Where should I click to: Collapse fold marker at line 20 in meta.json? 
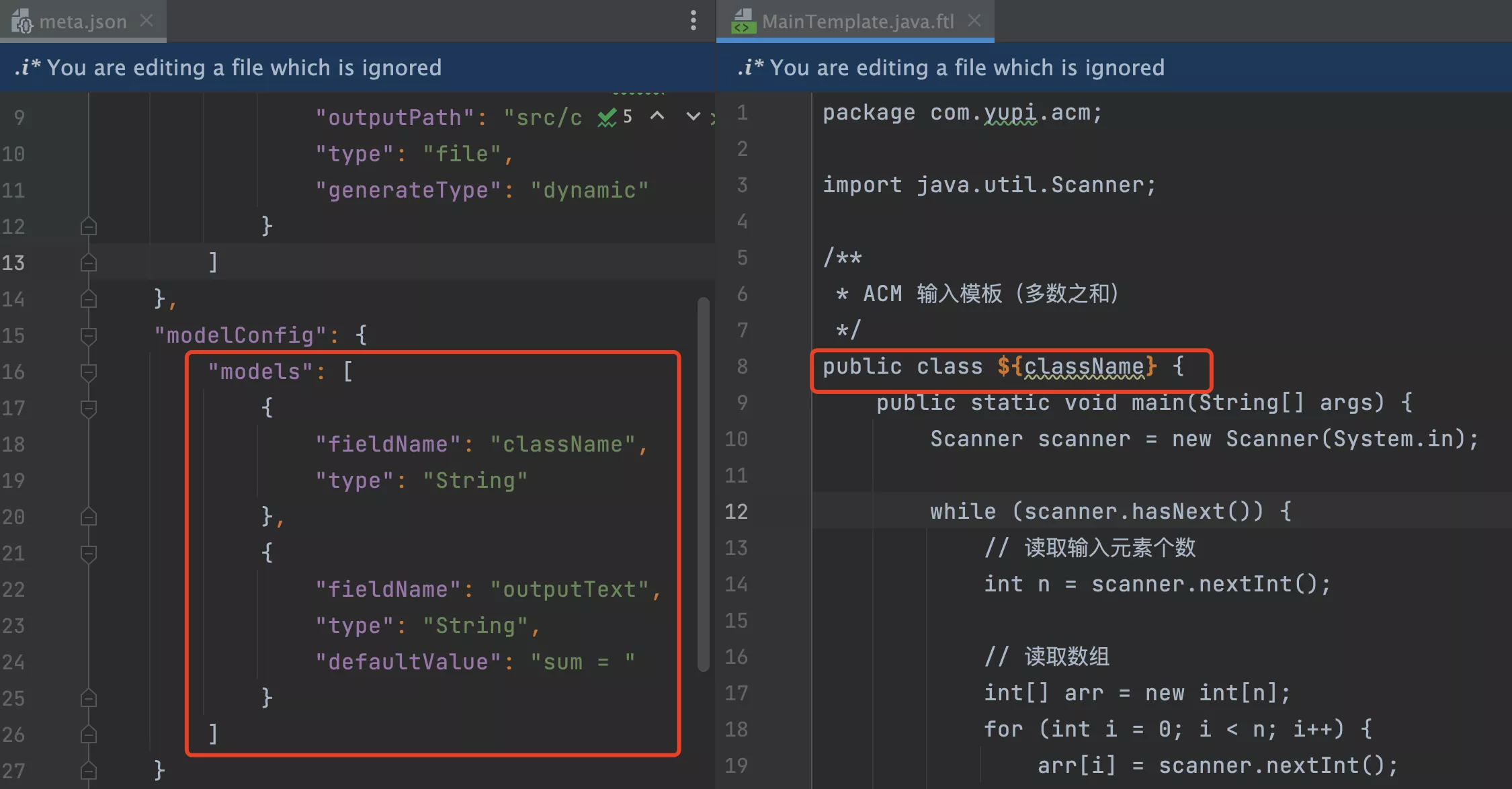click(x=88, y=517)
